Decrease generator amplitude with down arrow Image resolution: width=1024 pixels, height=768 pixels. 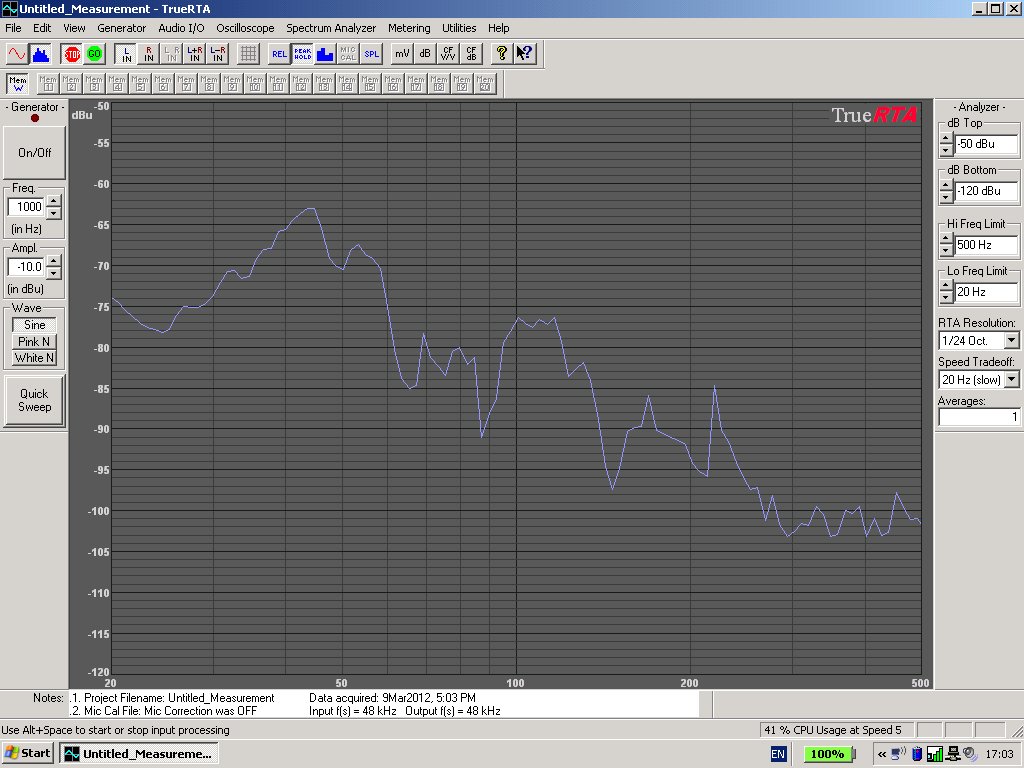(54, 274)
